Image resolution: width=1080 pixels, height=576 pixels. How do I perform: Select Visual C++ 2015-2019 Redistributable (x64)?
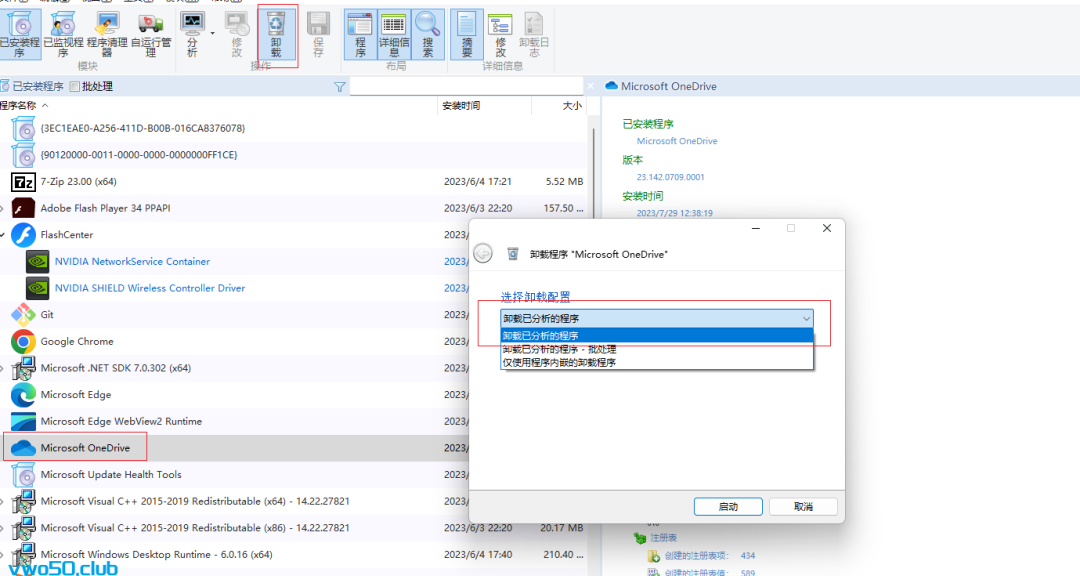[195, 502]
